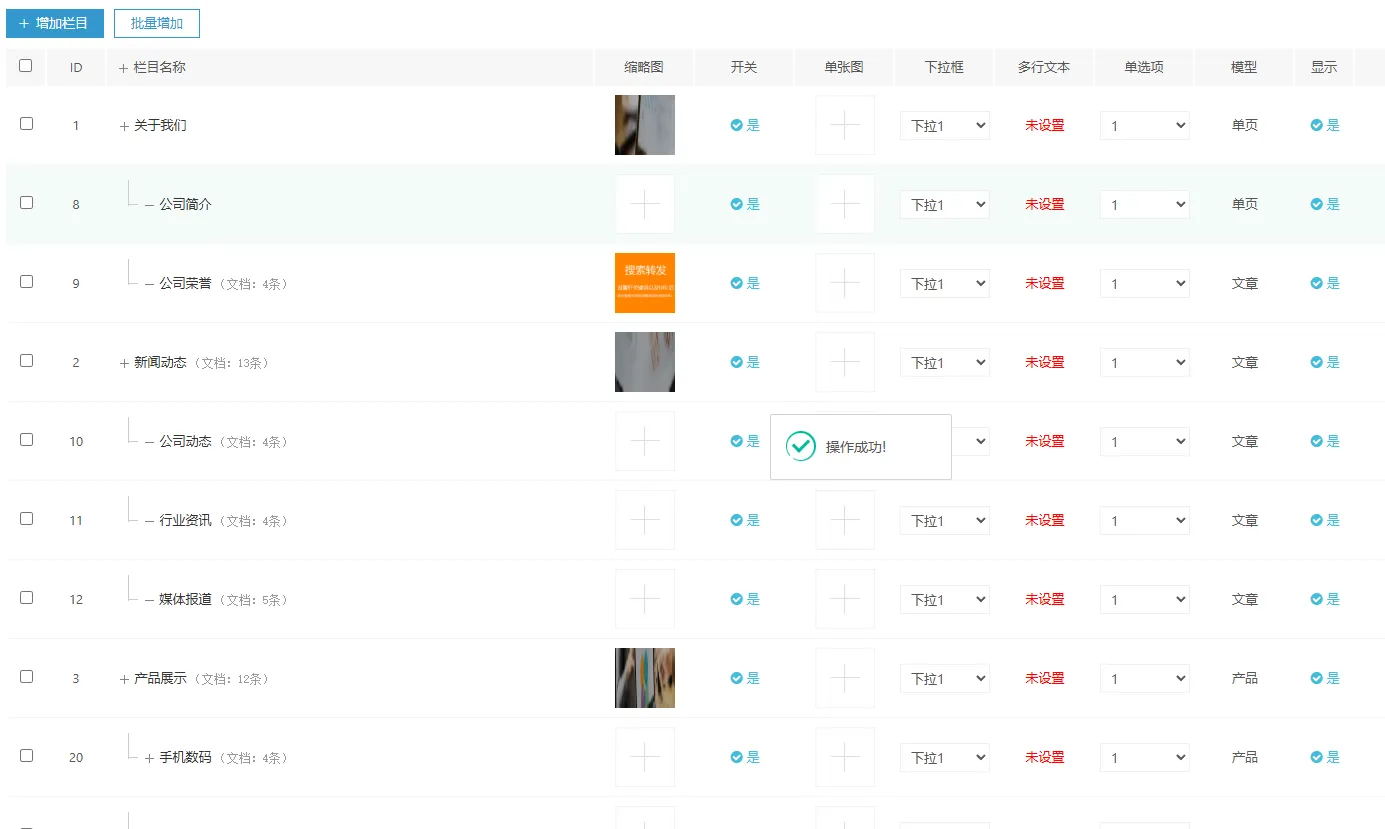
Task: Toggle the 产品展示 tree node plus icon
Action: 124,679
